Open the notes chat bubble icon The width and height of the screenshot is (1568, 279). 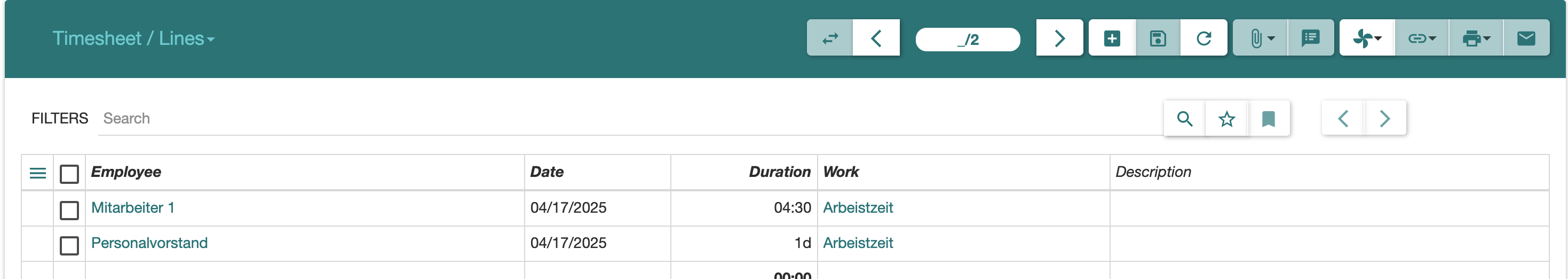[1310, 38]
